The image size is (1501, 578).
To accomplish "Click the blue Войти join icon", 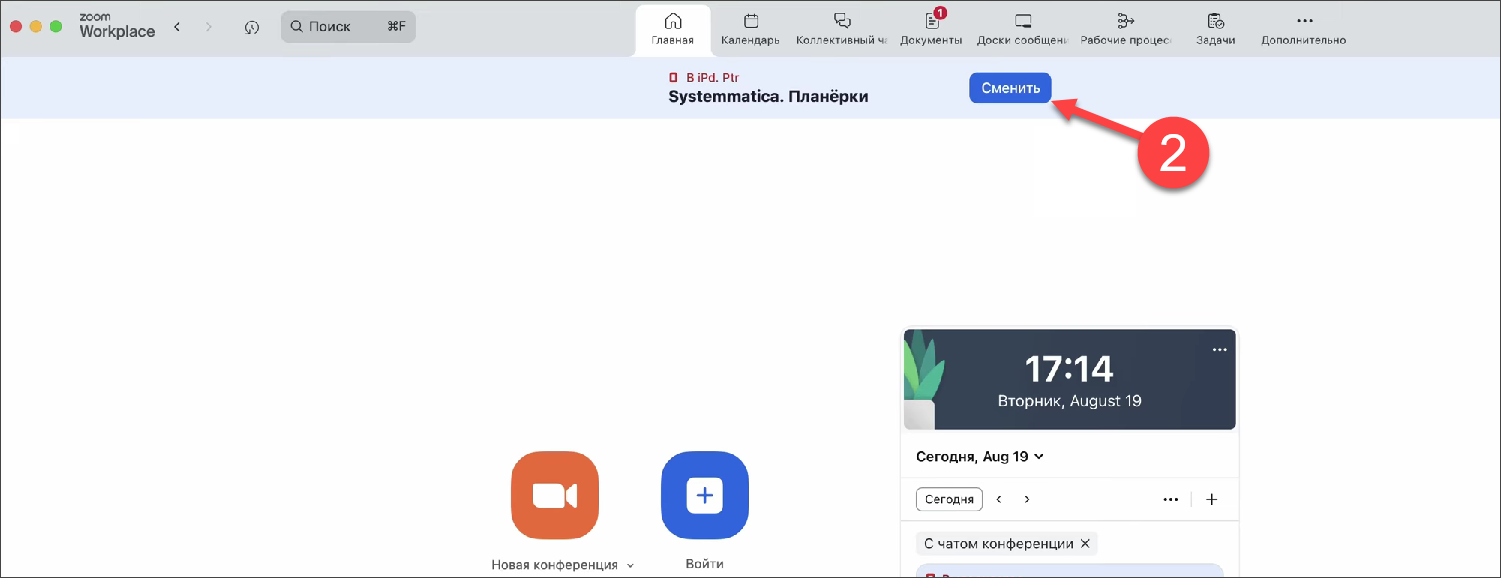I will coord(704,496).
